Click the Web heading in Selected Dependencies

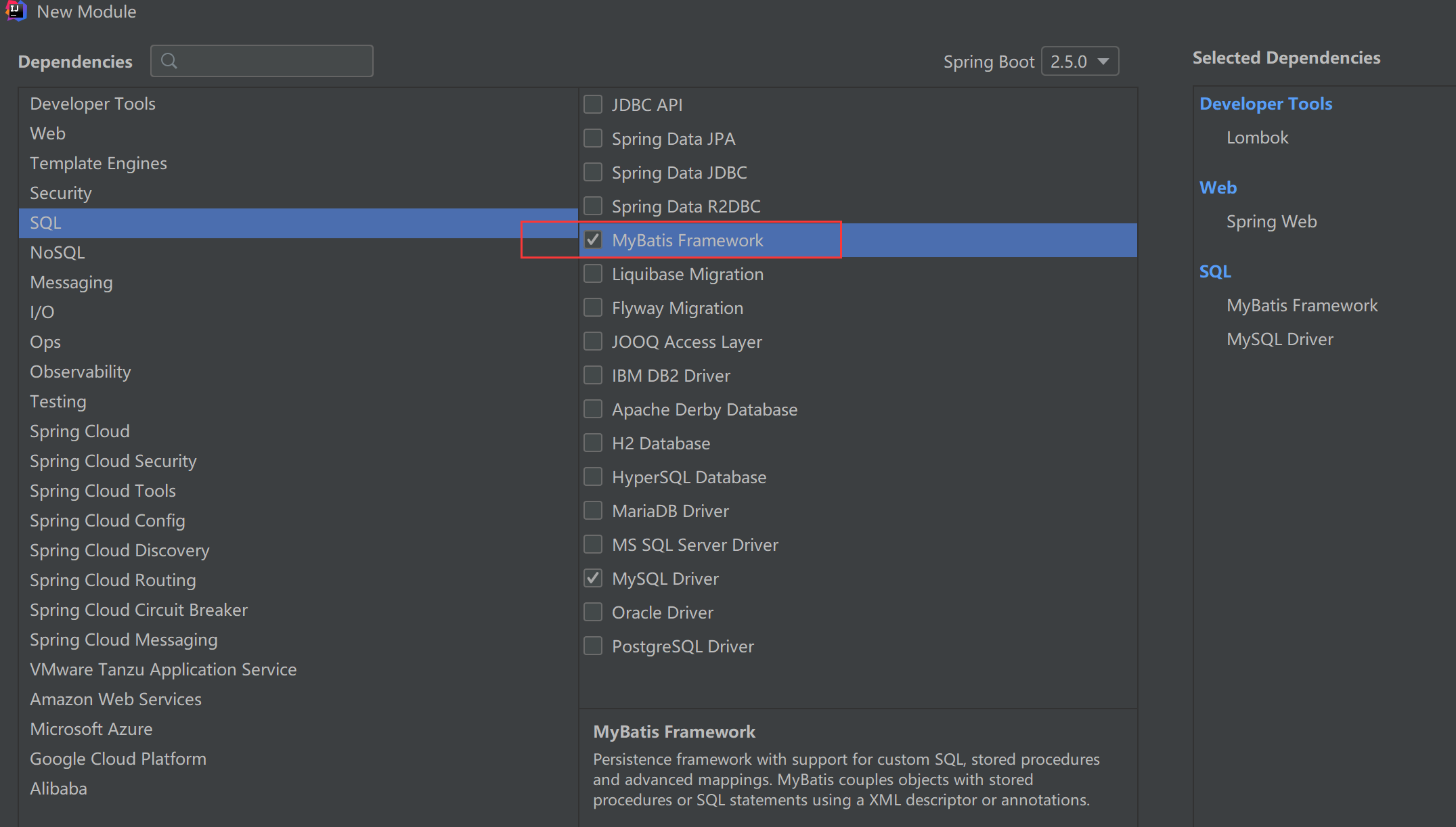1218,187
